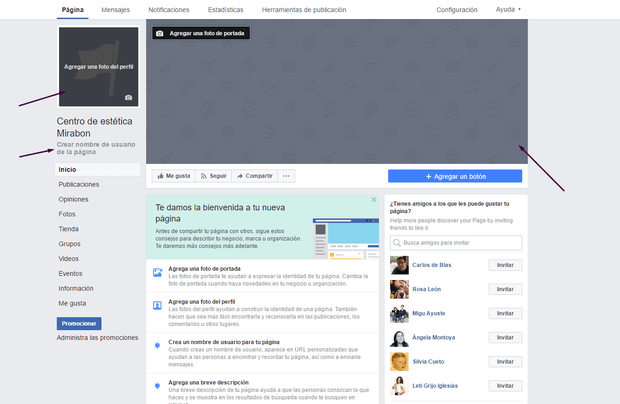
Task: Click Rosa León avatar thumbnail
Action: click(x=399, y=289)
